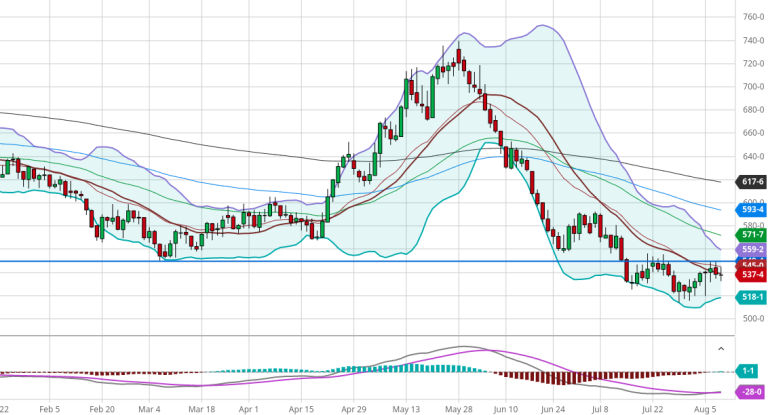Click the Aug 5 date axis label

coord(704,409)
